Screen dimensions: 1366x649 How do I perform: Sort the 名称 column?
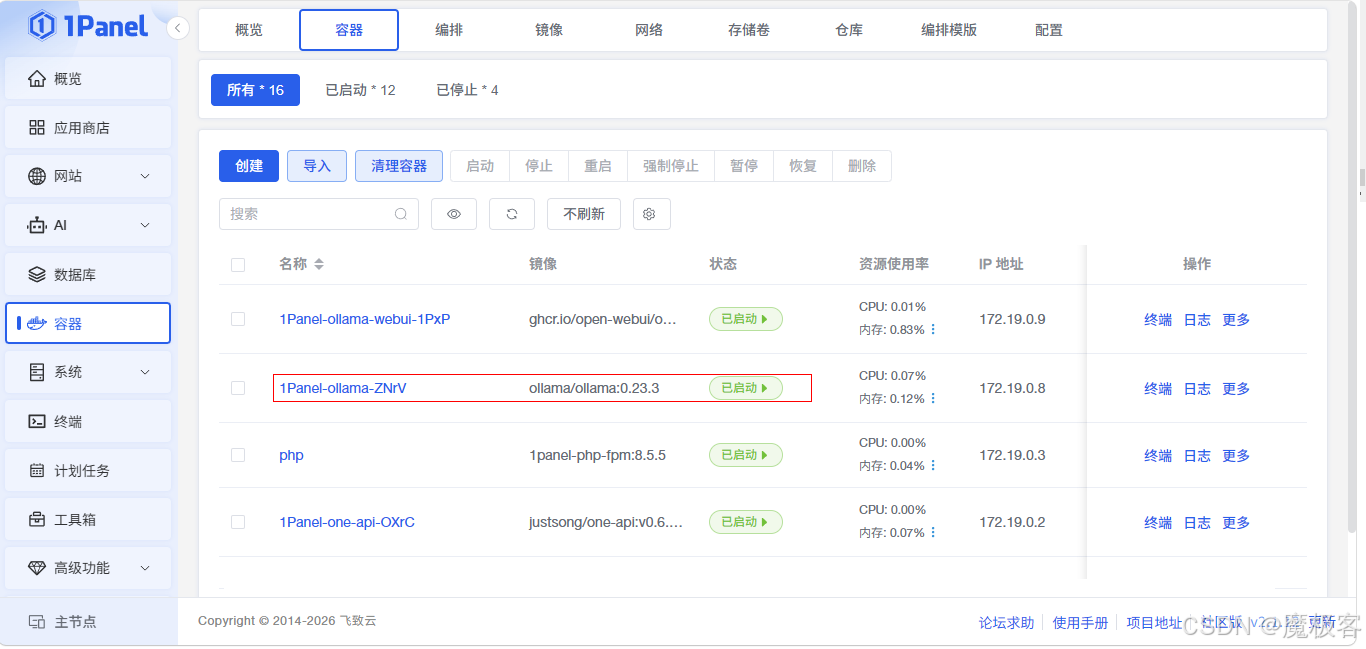click(x=319, y=264)
